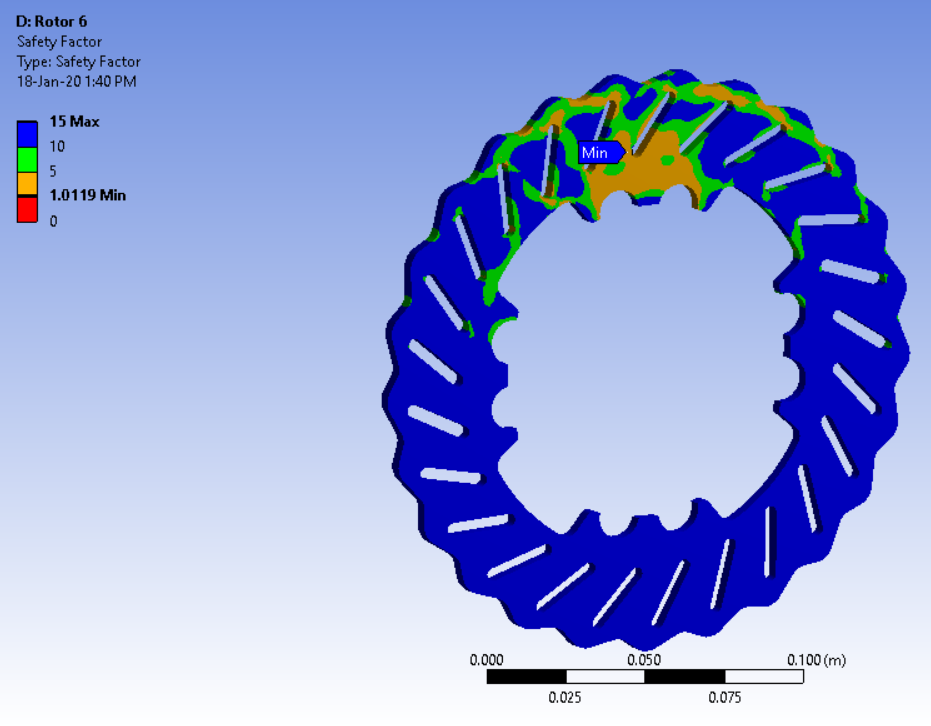
Task: Click the blue Min probe label
Action: [601, 153]
